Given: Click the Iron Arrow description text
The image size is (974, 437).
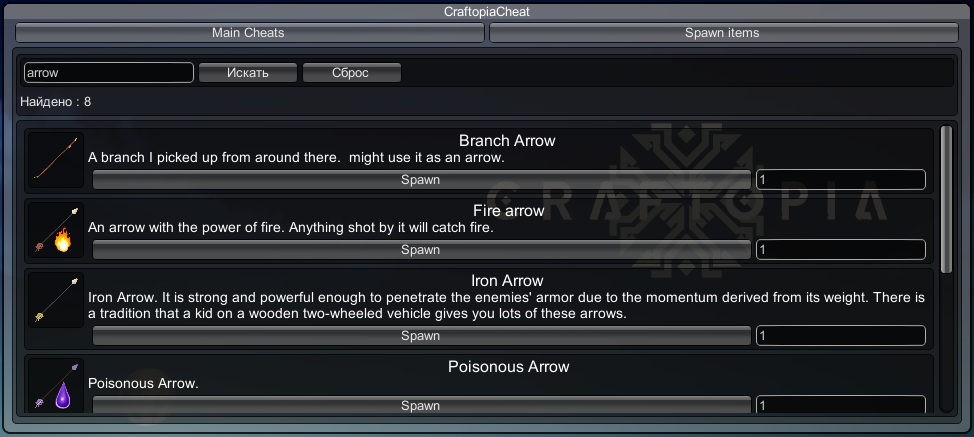Looking at the screenshot, I should pos(507,305).
